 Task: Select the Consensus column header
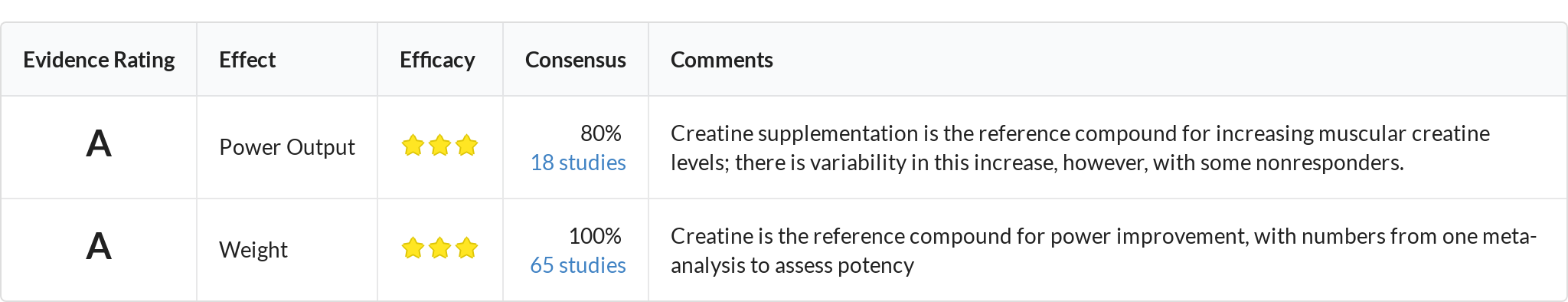(576, 60)
